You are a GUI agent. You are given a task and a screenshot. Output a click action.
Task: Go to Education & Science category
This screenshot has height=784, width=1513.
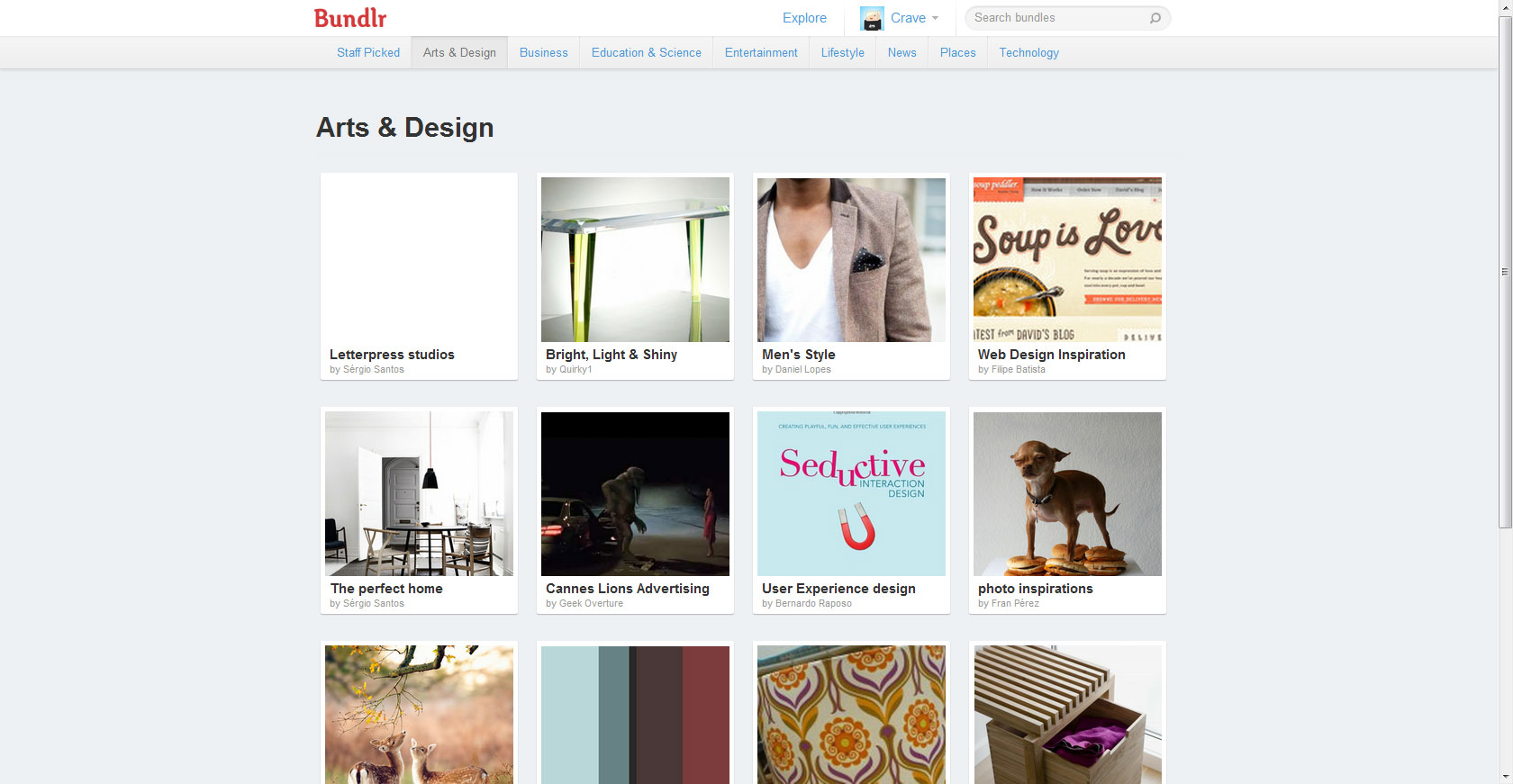647,52
